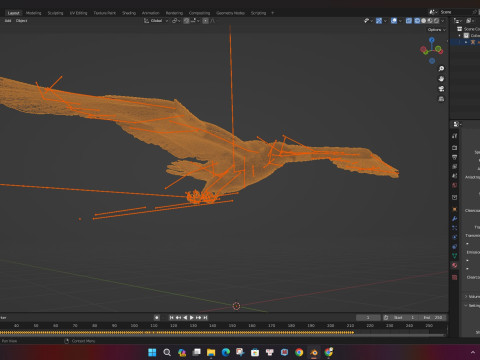Screen dimensions: 480x360
Task: Open the Output properties tab
Action: 454,157
